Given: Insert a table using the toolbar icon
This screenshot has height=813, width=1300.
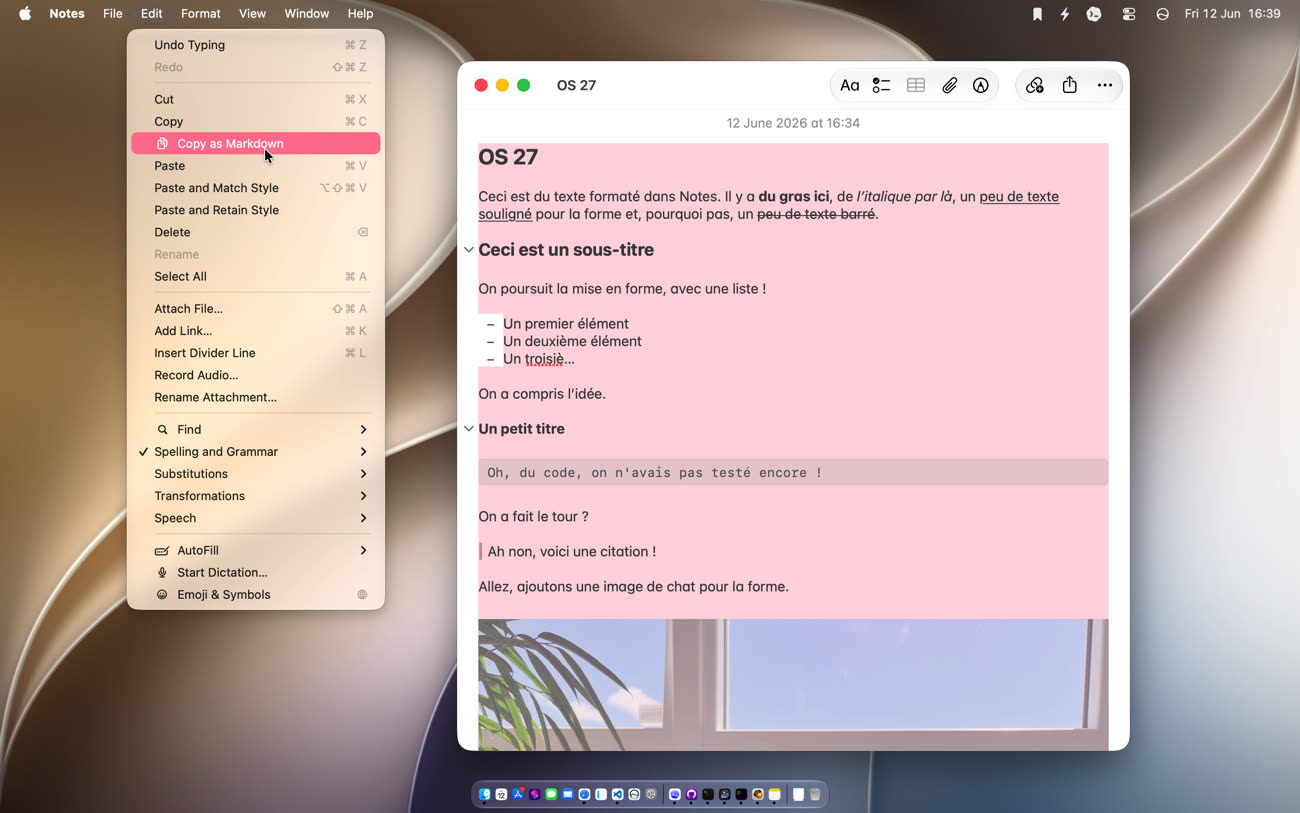Looking at the screenshot, I should click(x=915, y=85).
